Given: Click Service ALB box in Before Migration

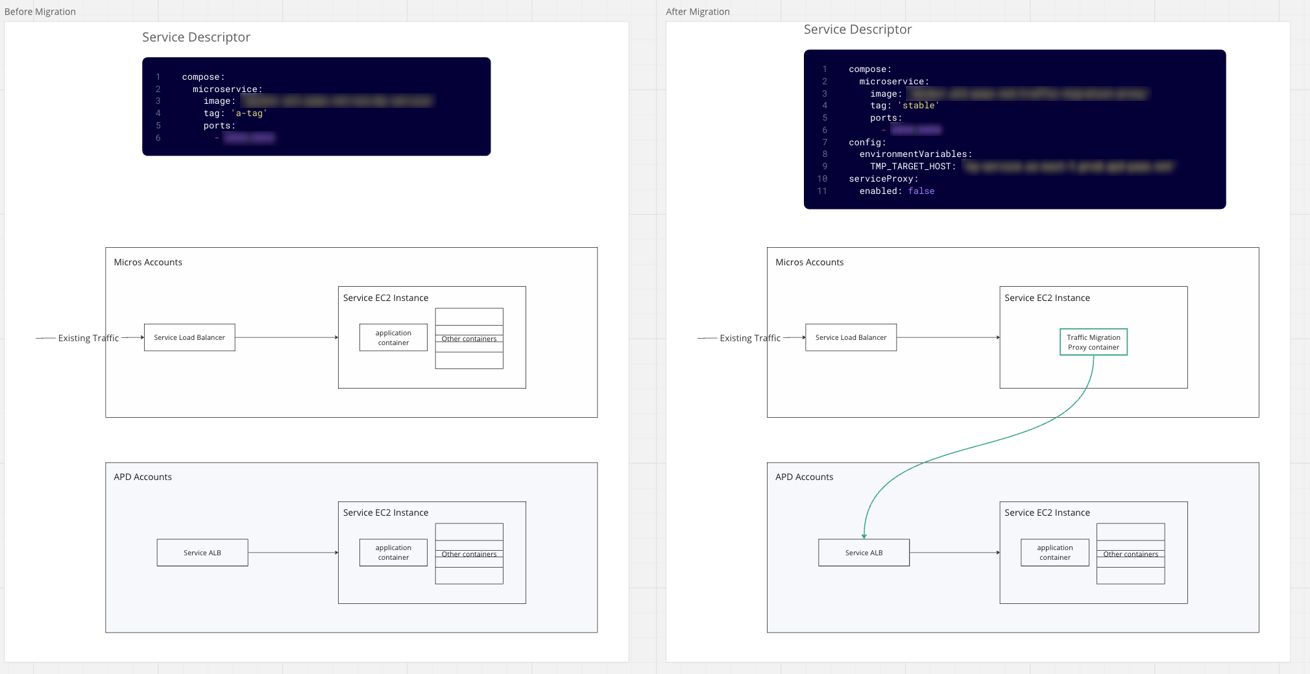Looking at the screenshot, I should click(x=202, y=553).
